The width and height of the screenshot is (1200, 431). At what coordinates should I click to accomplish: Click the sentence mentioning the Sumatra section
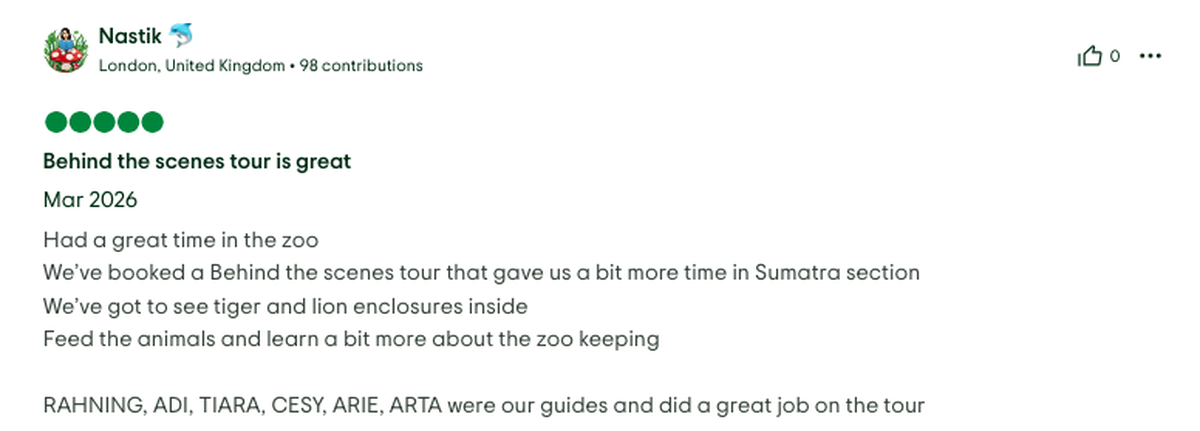481,272
